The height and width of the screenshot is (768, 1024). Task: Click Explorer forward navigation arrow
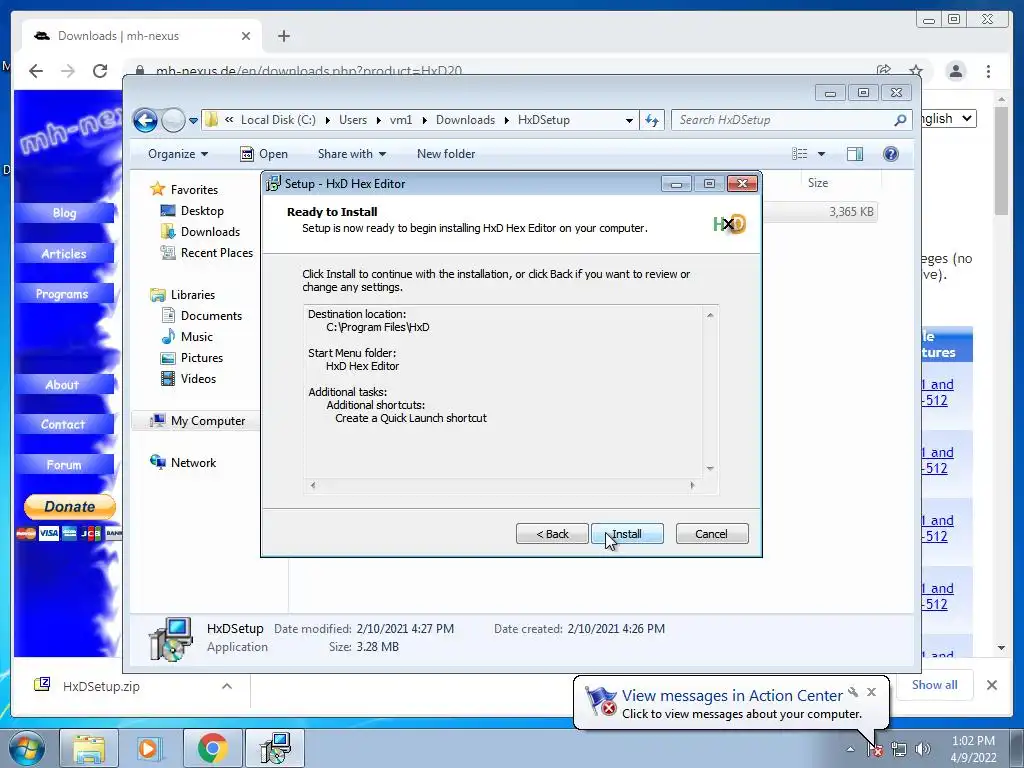pyautogui.click(x=173, y=120)
